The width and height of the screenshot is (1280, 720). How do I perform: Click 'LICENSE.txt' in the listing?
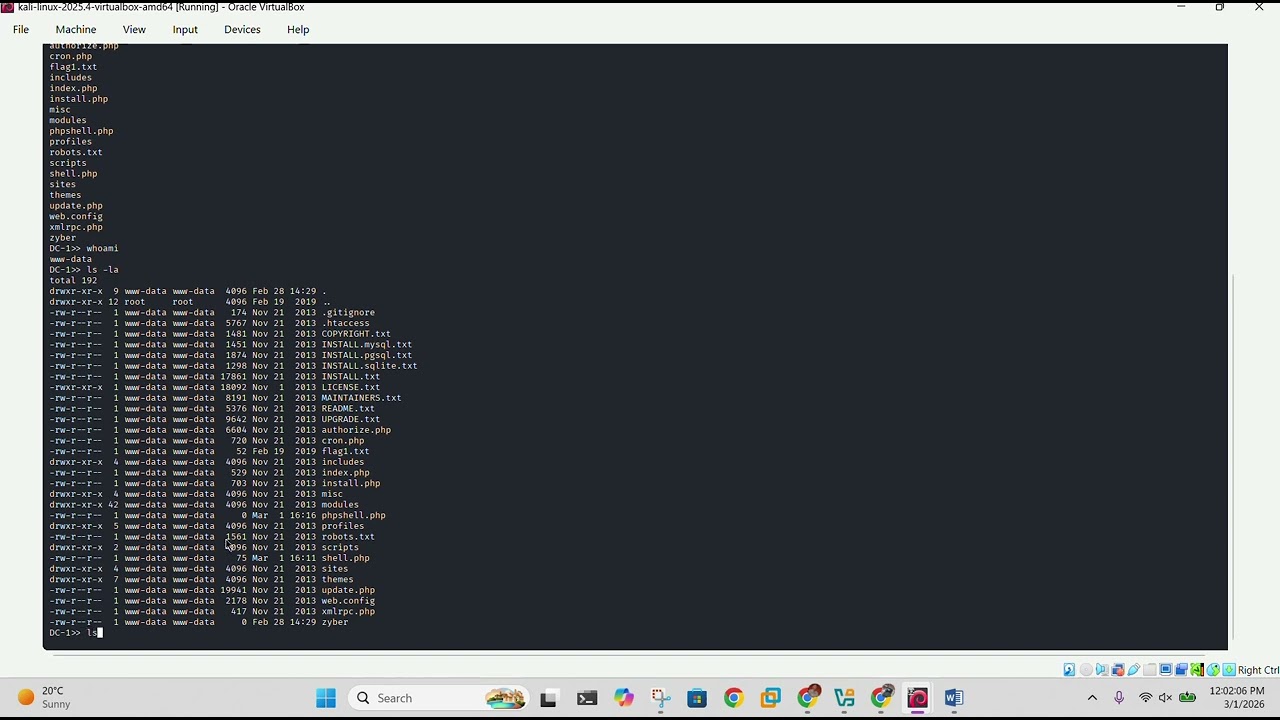pos(350,387)
